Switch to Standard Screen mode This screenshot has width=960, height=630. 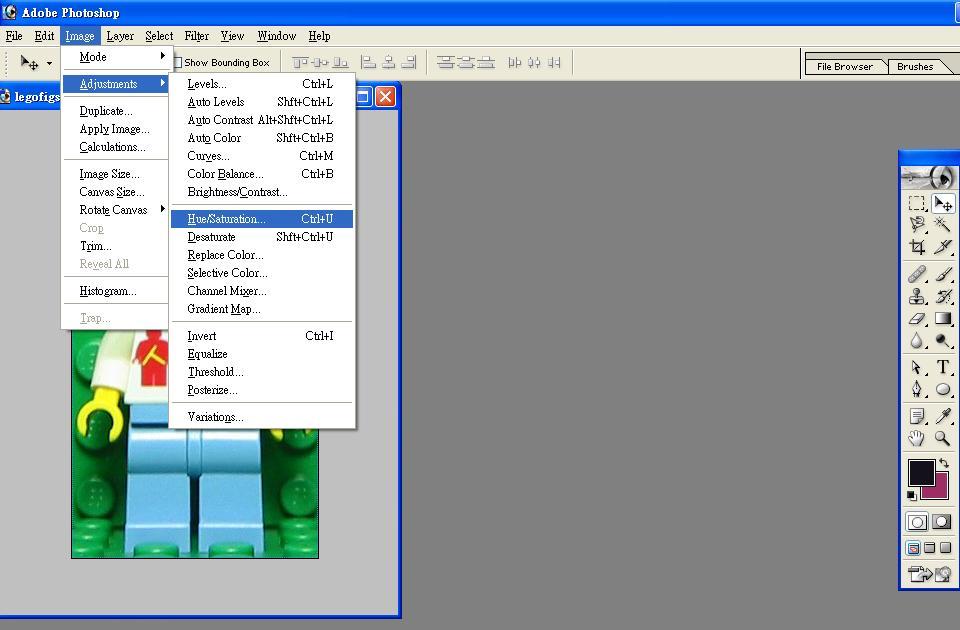click(913, 548)
